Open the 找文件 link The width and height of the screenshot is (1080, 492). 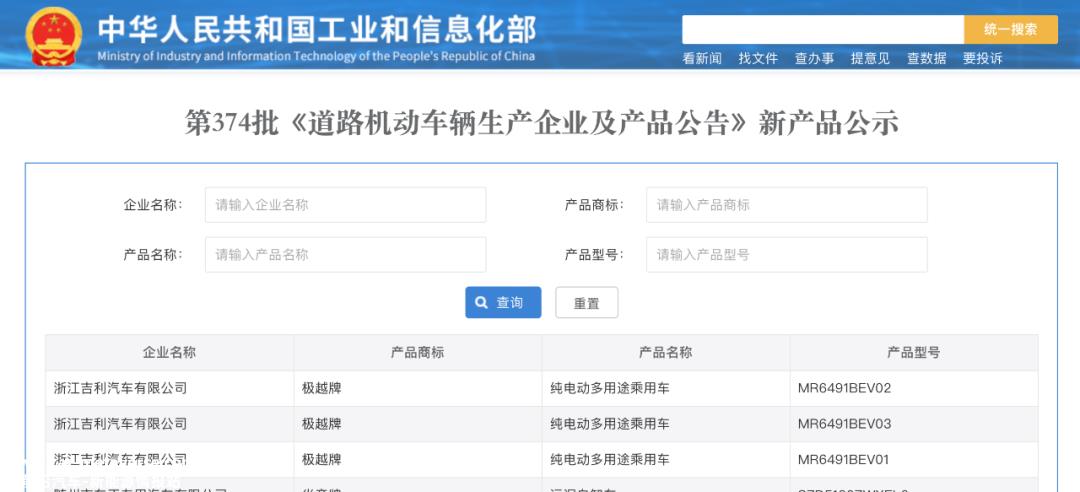pos(758,59)
